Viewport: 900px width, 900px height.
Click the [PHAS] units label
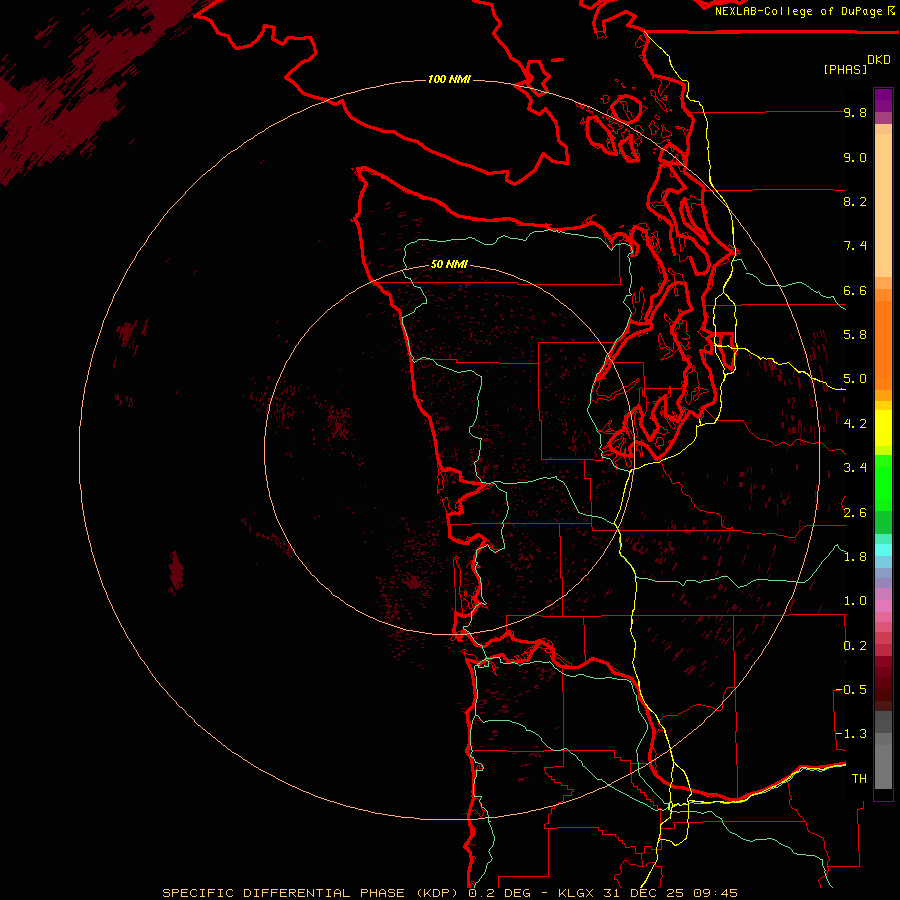[x=845, y=70]
